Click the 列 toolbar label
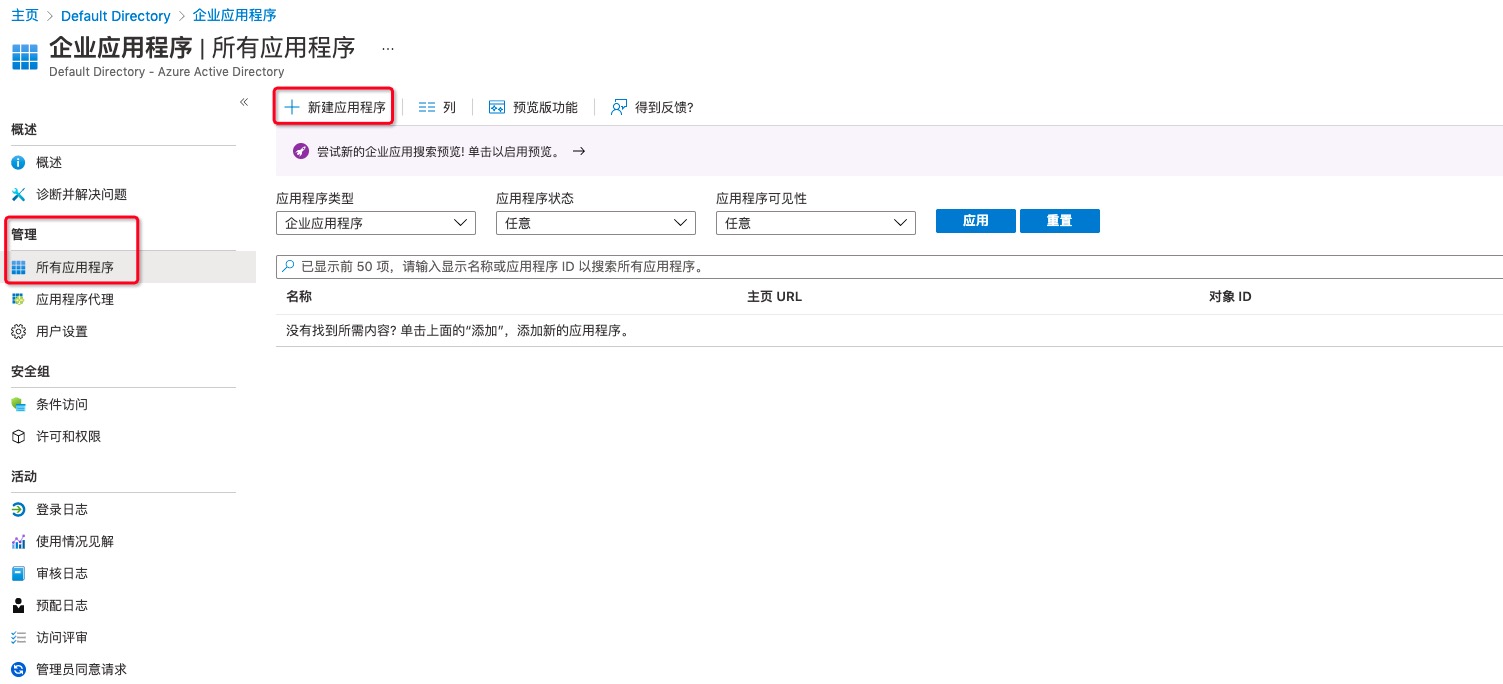 coord(449,107)
